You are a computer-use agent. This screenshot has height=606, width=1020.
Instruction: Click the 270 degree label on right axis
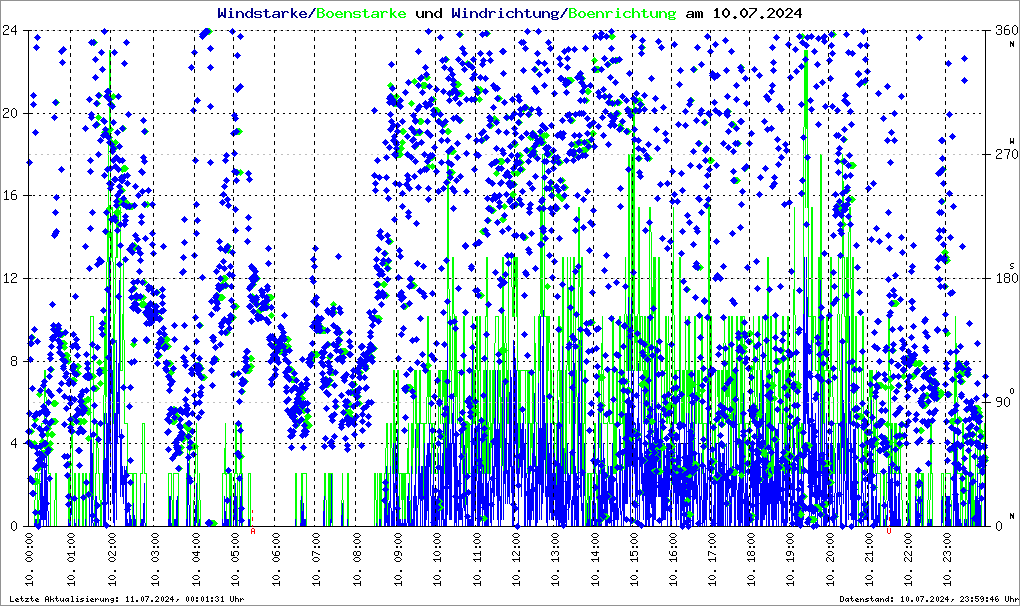pyautogui.click(x=1005, y=154)
